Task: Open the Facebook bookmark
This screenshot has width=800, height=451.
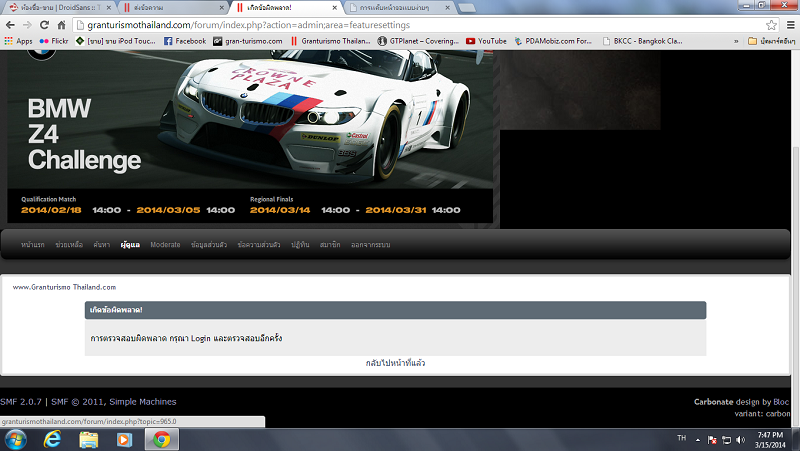Action: [185, 41]
